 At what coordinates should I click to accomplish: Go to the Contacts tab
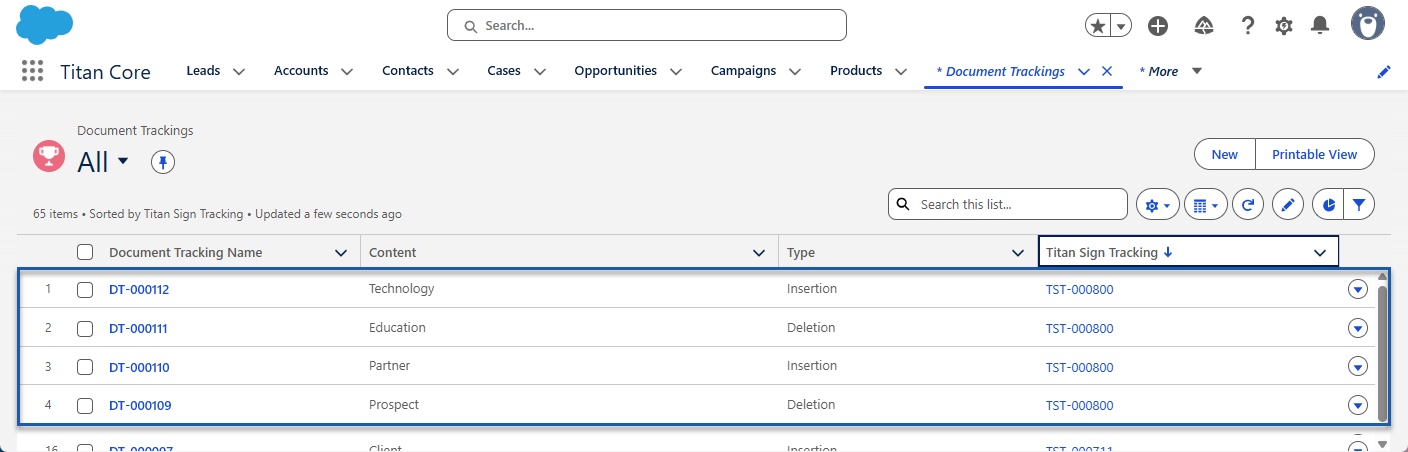click(408, 71)
